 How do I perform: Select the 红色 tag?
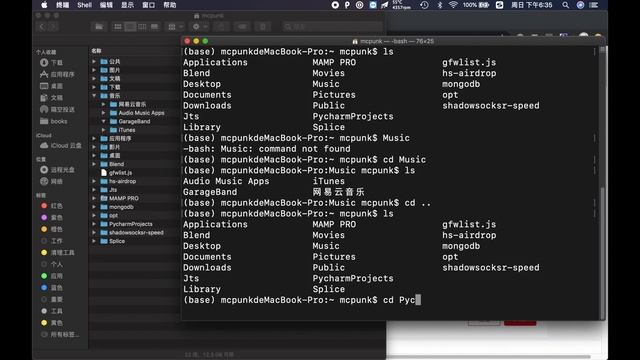coord(51,206)
